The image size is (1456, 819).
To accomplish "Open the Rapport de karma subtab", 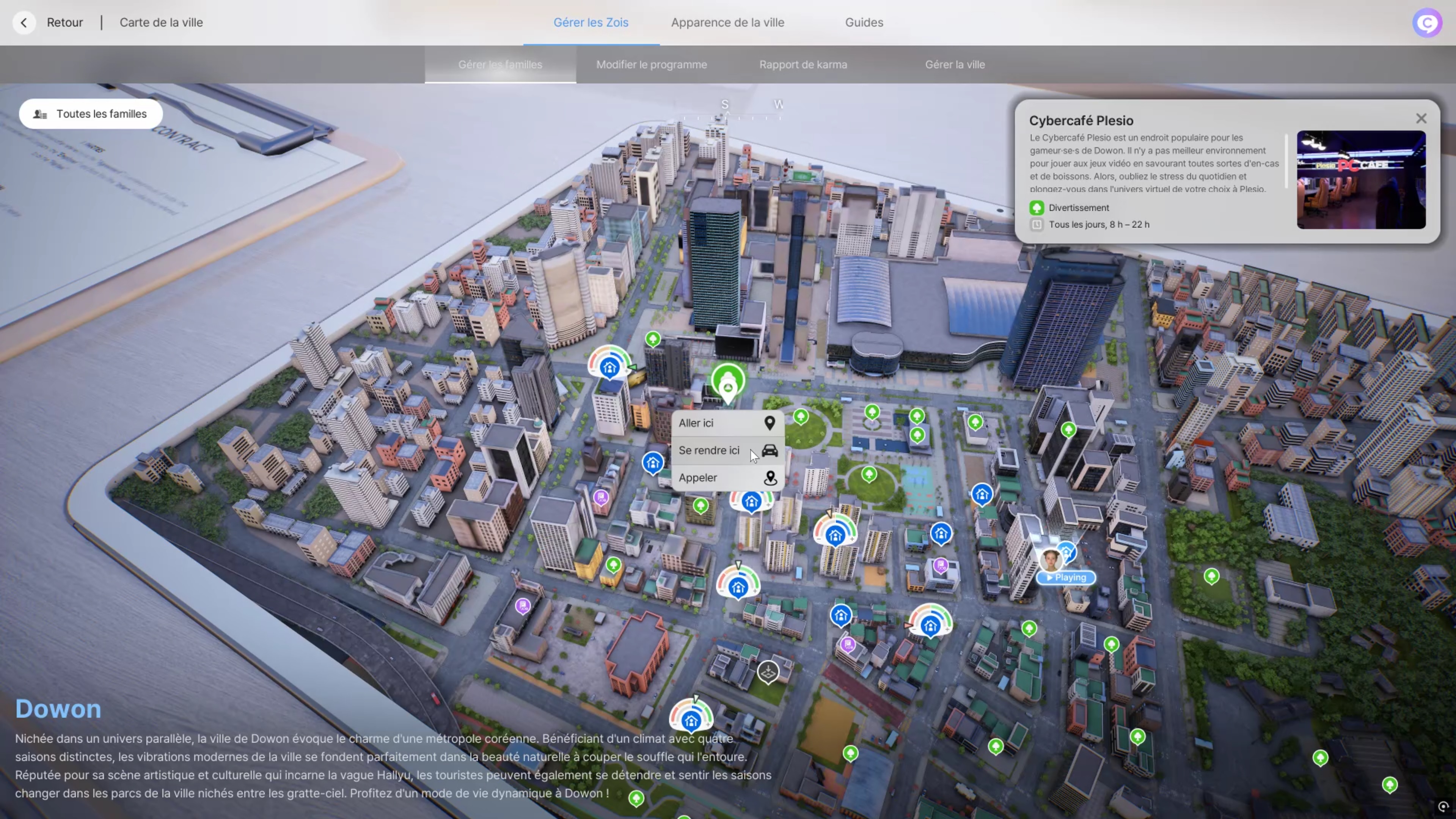I will tap(803, 64).
